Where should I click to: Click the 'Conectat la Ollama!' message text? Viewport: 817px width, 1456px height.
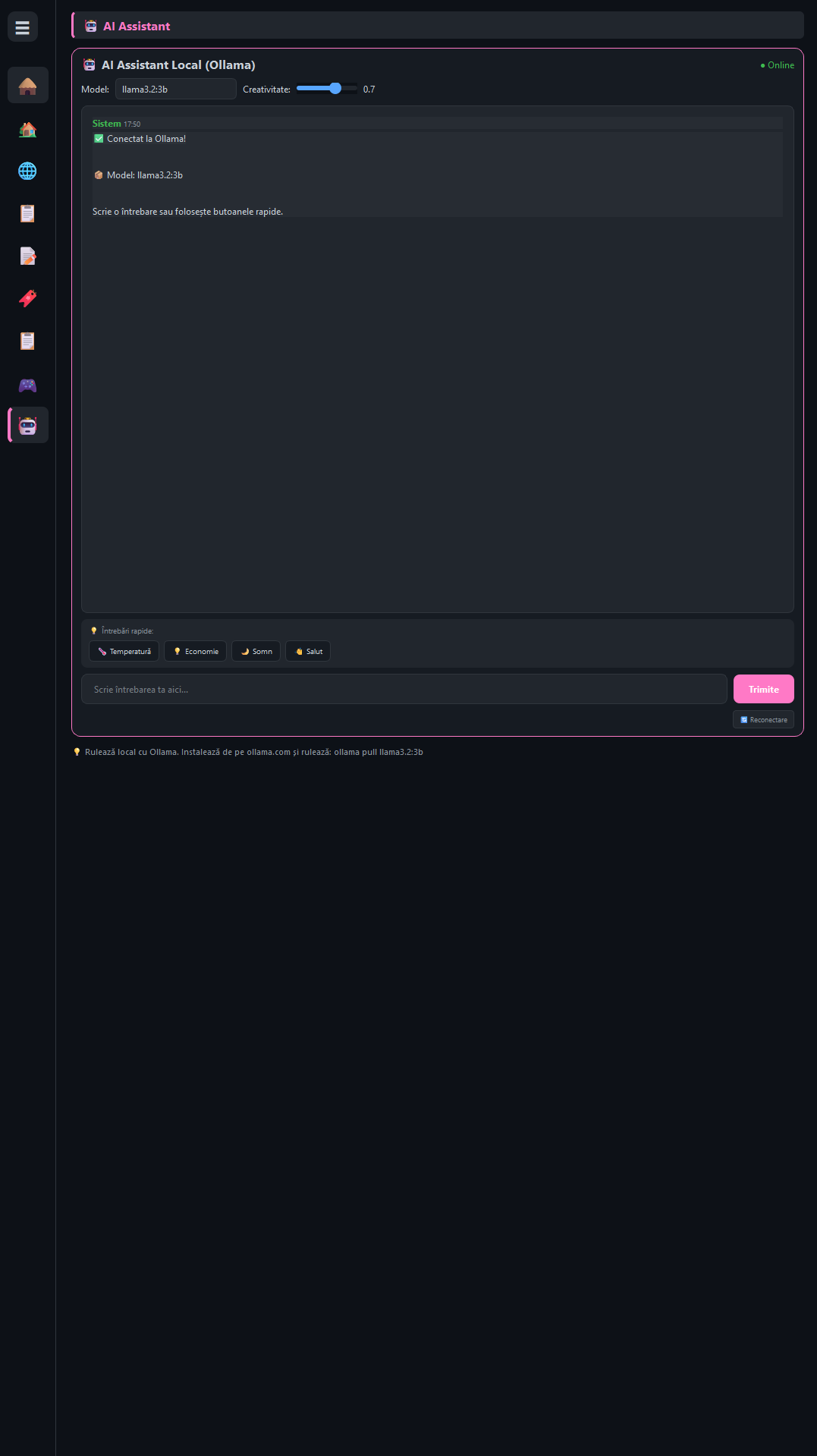tap(146, 139)
